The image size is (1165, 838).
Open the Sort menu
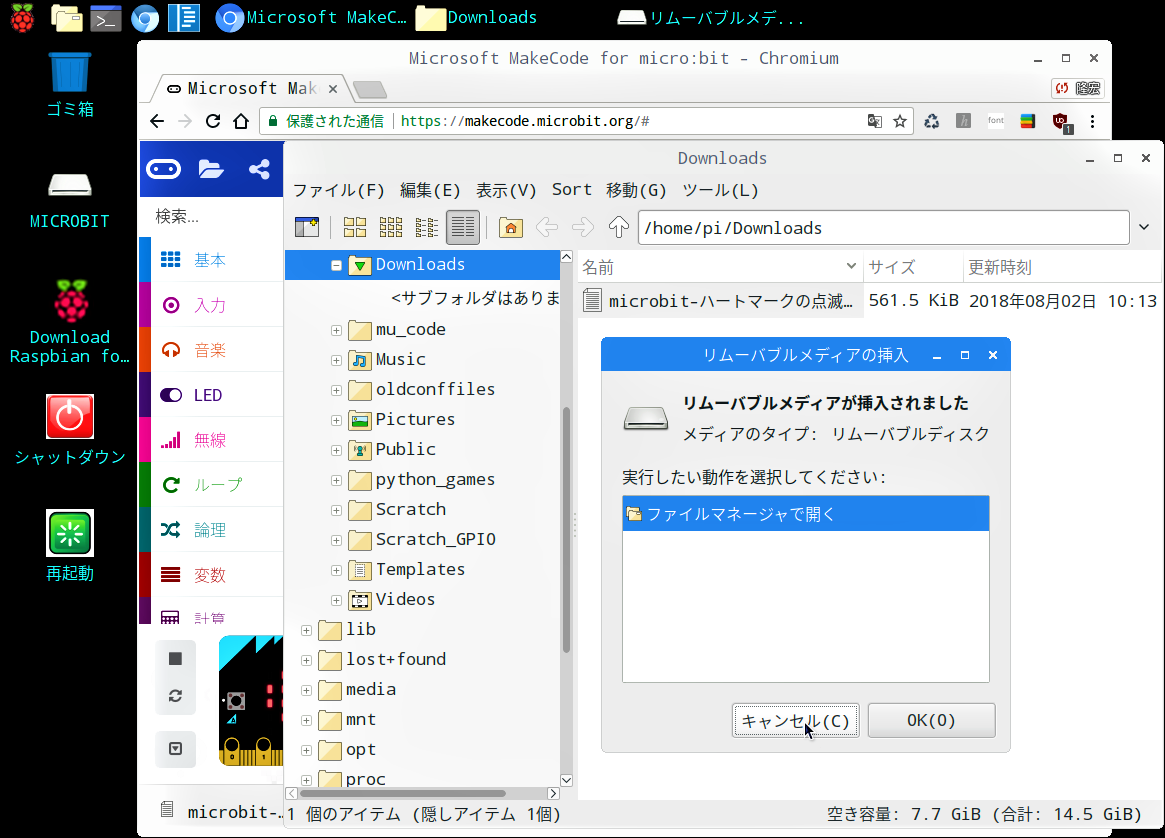[571, 190]
